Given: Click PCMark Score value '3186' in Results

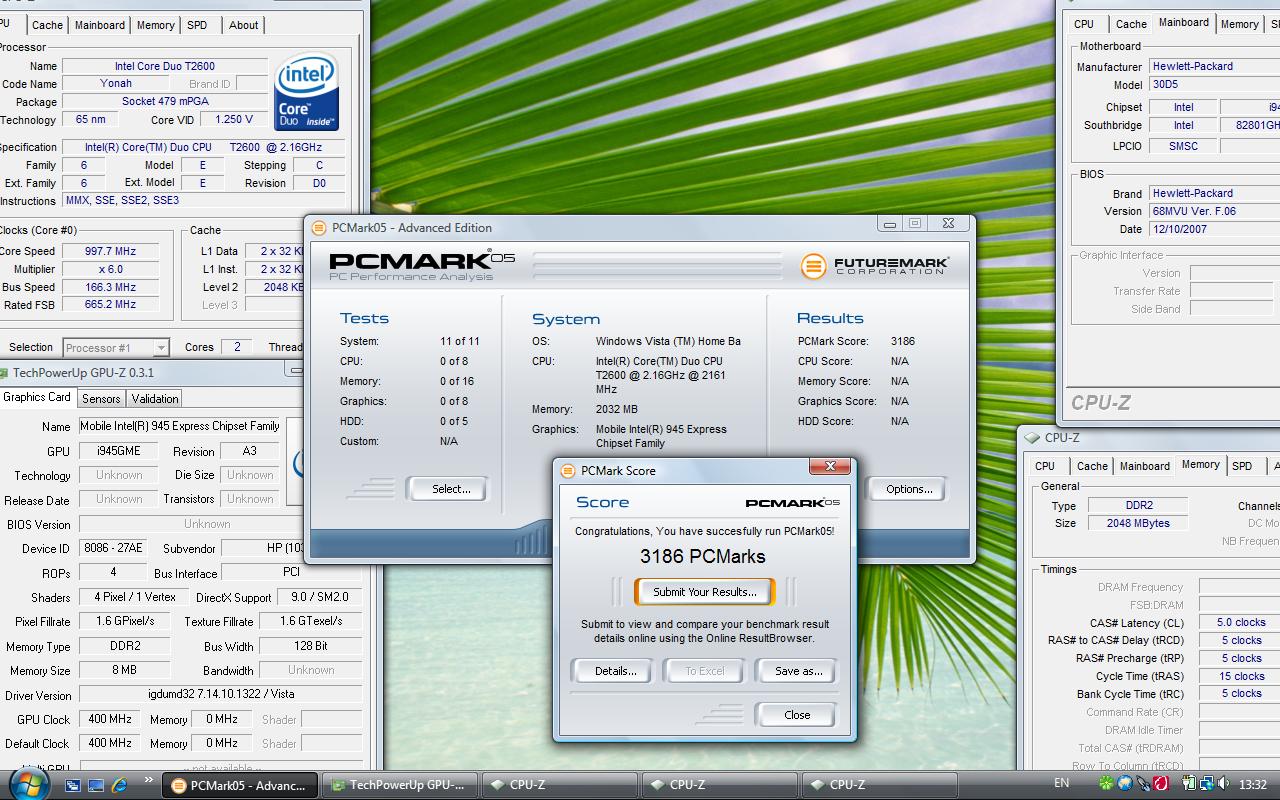Looking at the screenshot, I should (x=903, y=341).
